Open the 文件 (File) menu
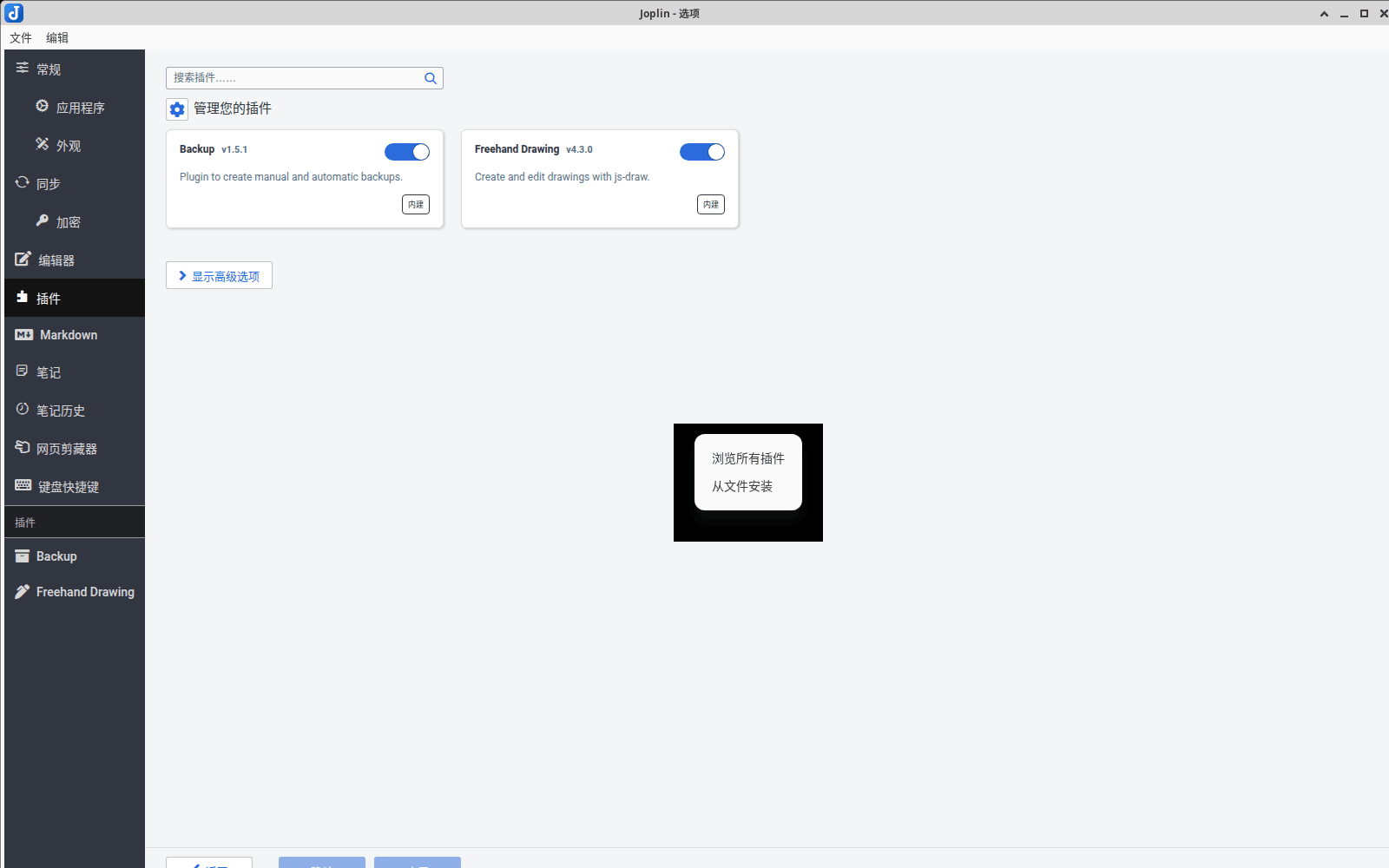 click(x=21, y=37)
